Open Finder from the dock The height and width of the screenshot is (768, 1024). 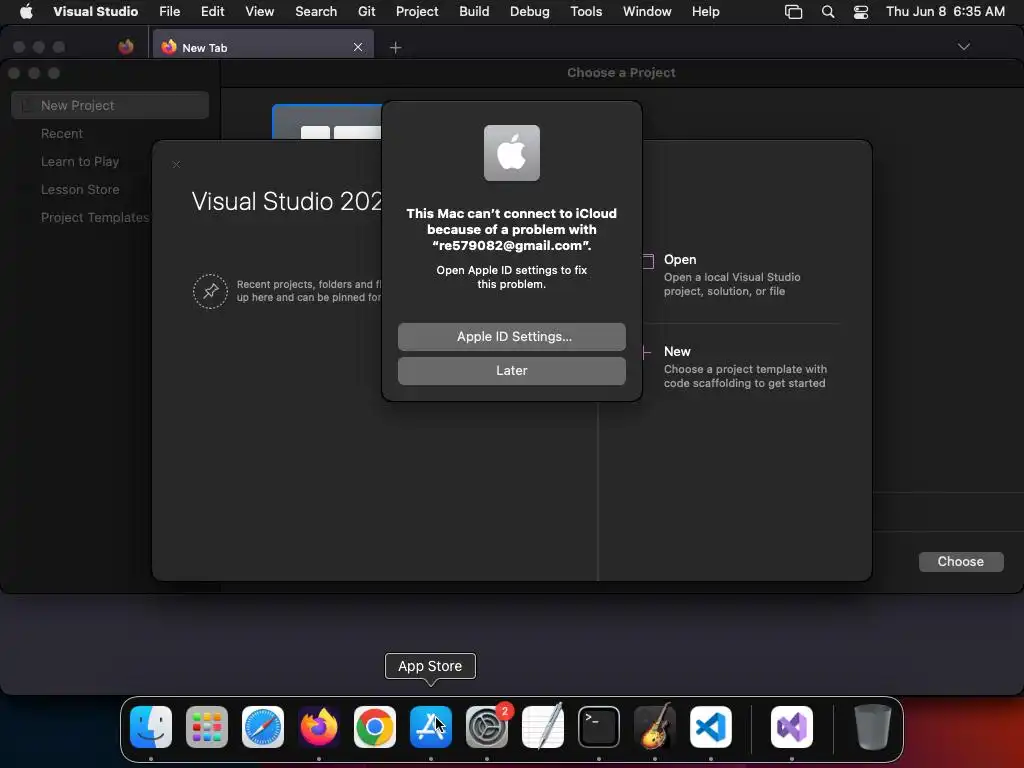pyautogui.click(x=151, y=727)
